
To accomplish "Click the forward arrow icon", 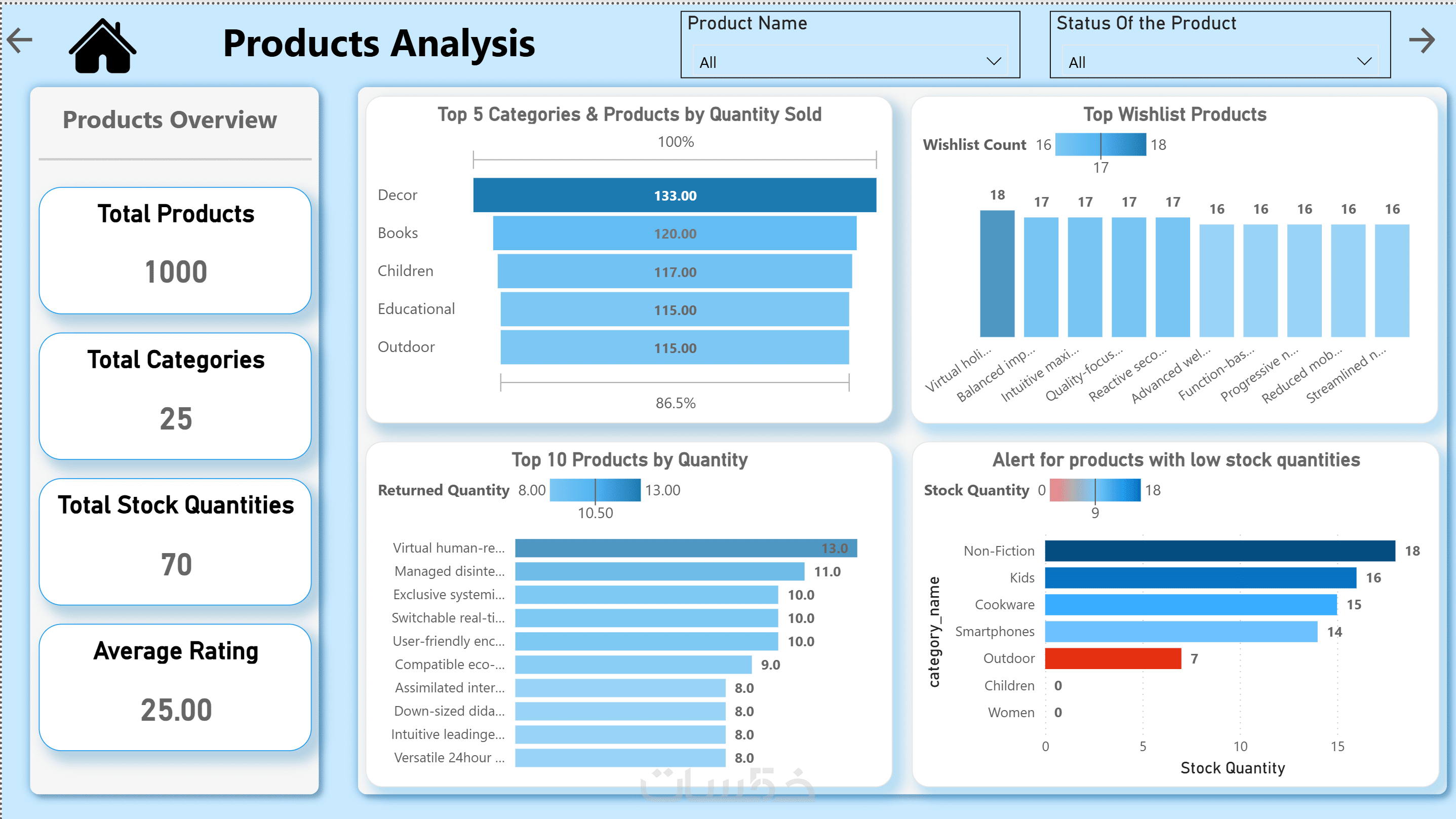I will pyautogui.click(x=1422, y=41).
